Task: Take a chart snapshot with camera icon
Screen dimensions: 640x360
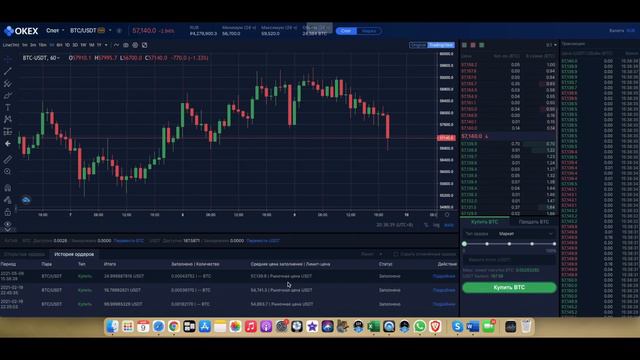Action: pyautogui.click(x=126, y=45)
